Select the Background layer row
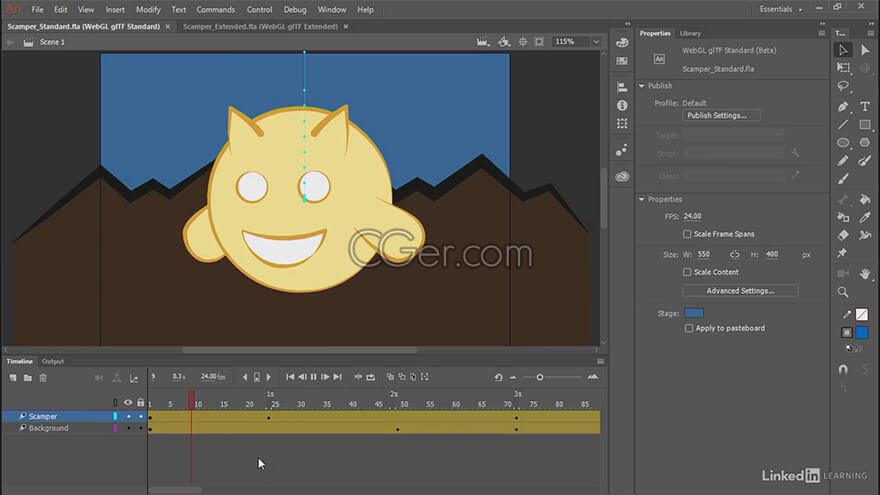The image size is (880, 495). click(x=74, y=428)
